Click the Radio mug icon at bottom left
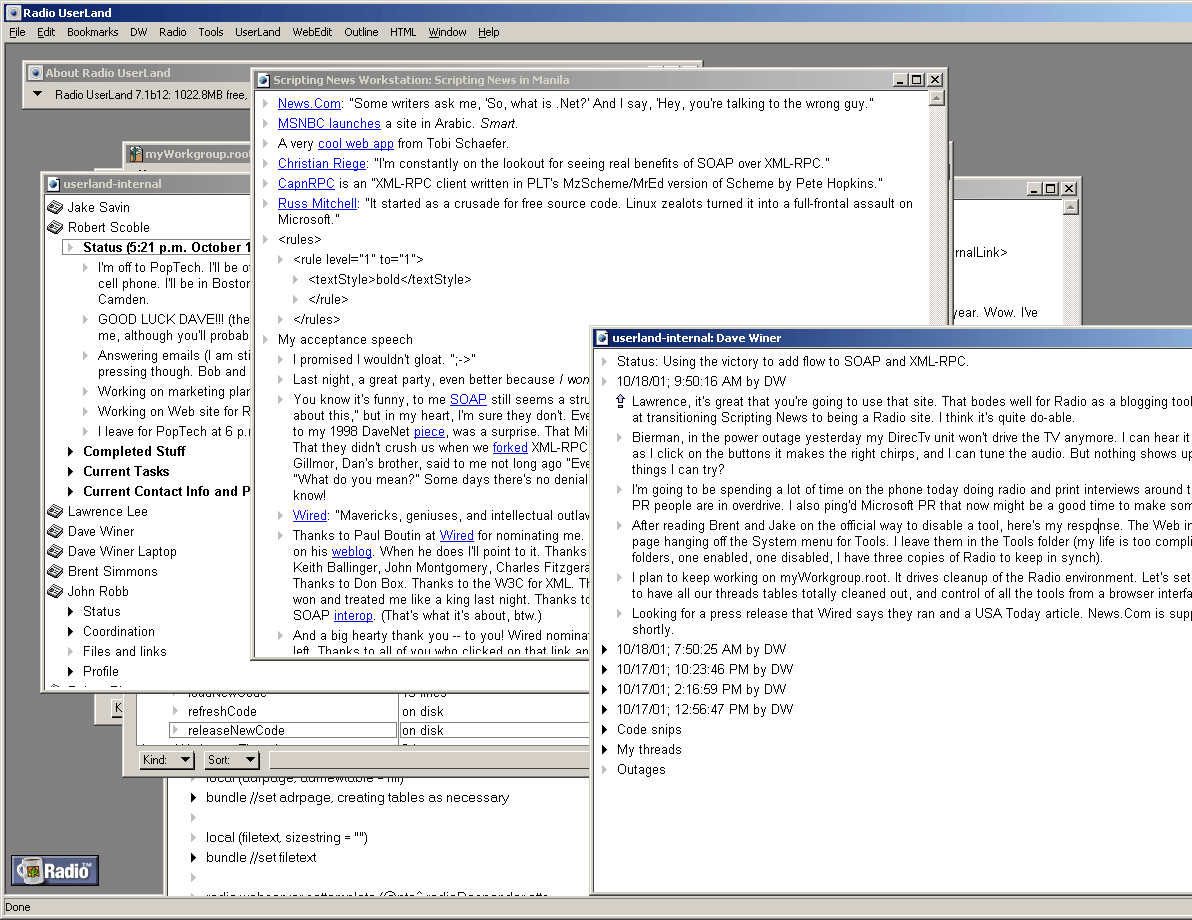This screenshot has width=1192, height=920. point(55,871)
